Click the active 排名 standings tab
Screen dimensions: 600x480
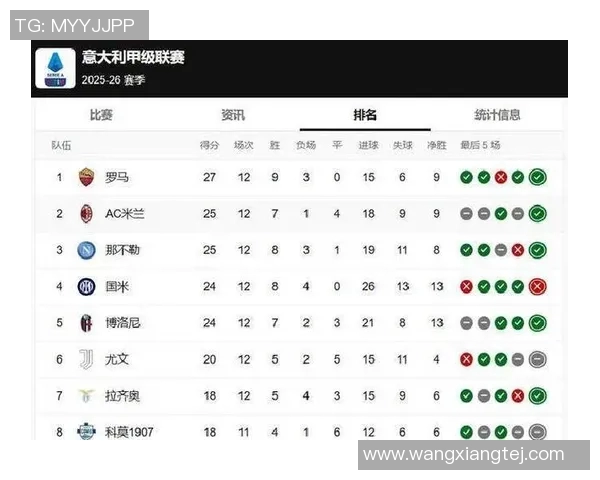click(365, 115)
